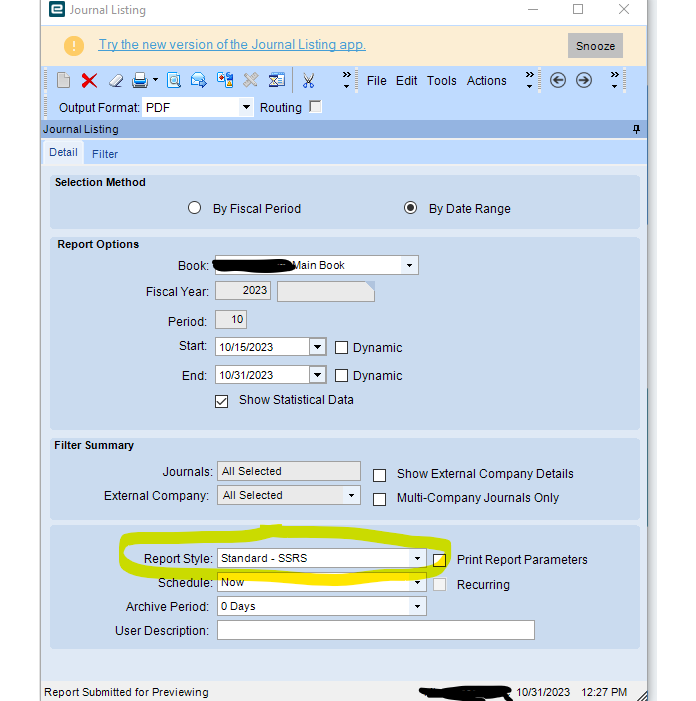Open the Report Style dropdown
This screenshot has width=696, height=701.
click(417, 558)
